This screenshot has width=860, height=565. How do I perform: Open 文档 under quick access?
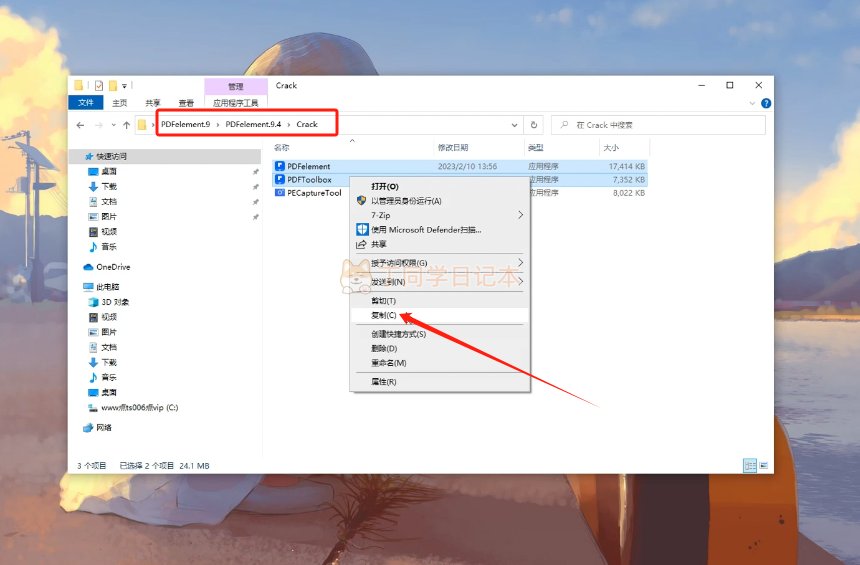click(109, 201)
